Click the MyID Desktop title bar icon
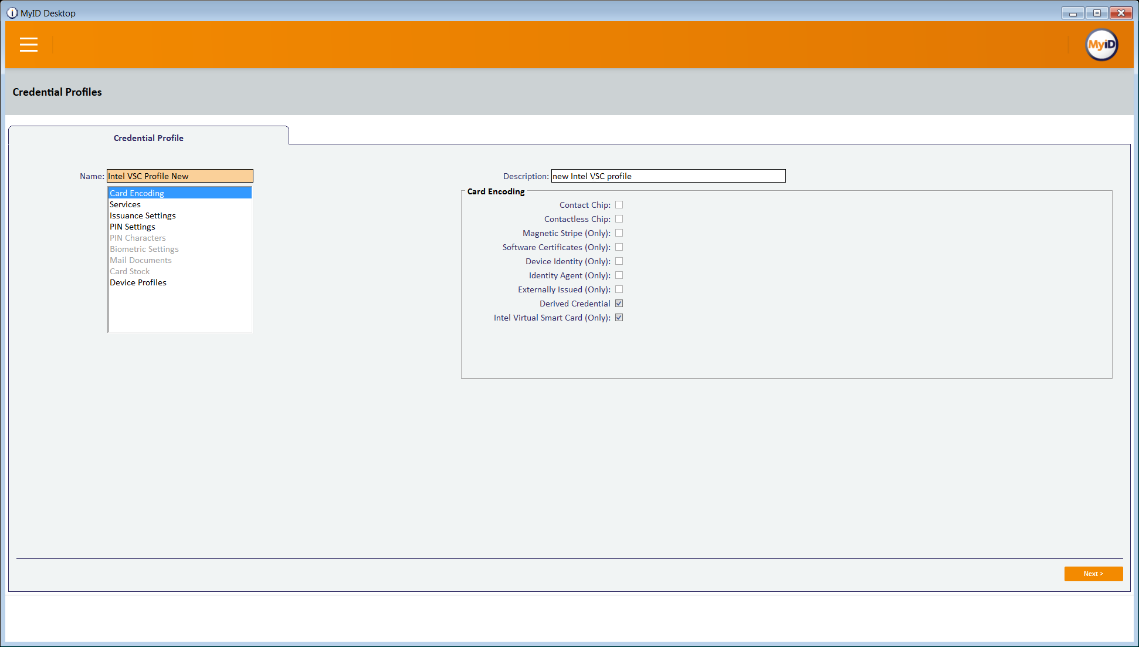Screen dimensions: 1139x647 coord(12,13)
